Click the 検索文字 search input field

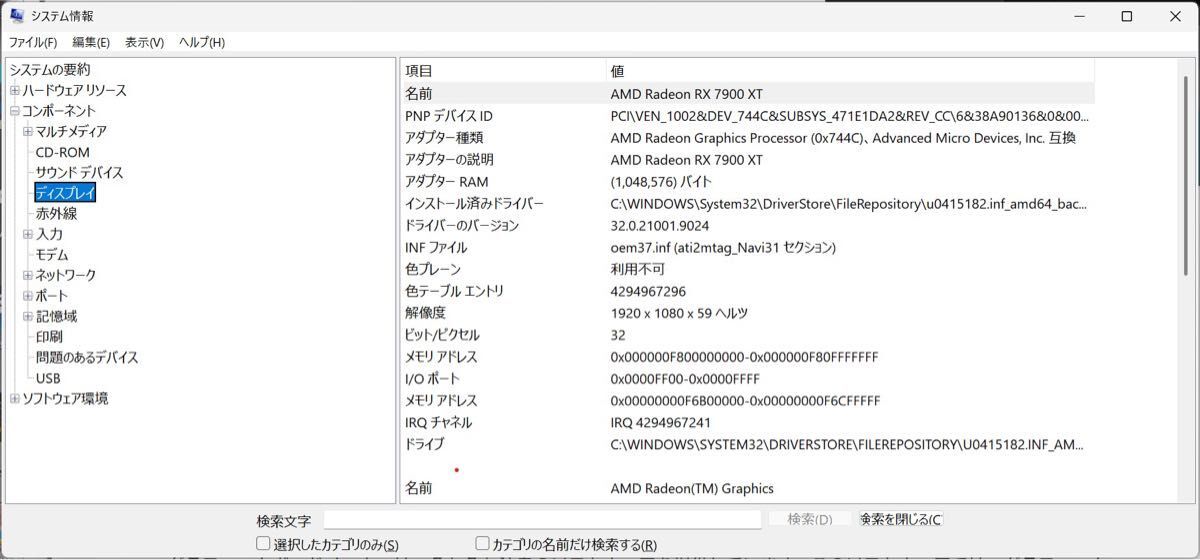click(542, 520)
